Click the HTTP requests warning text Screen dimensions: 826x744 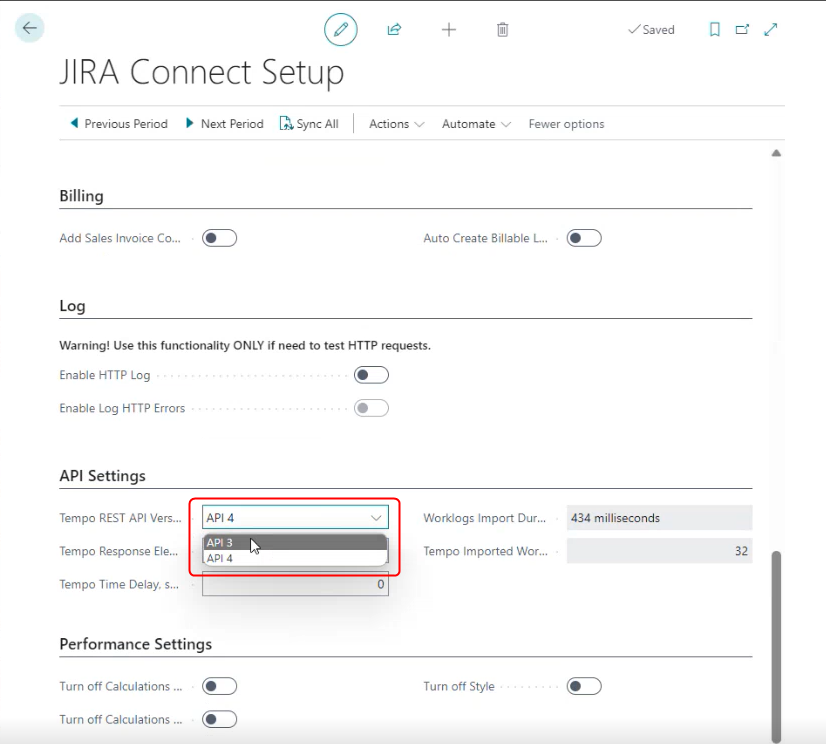pos(245,346)
